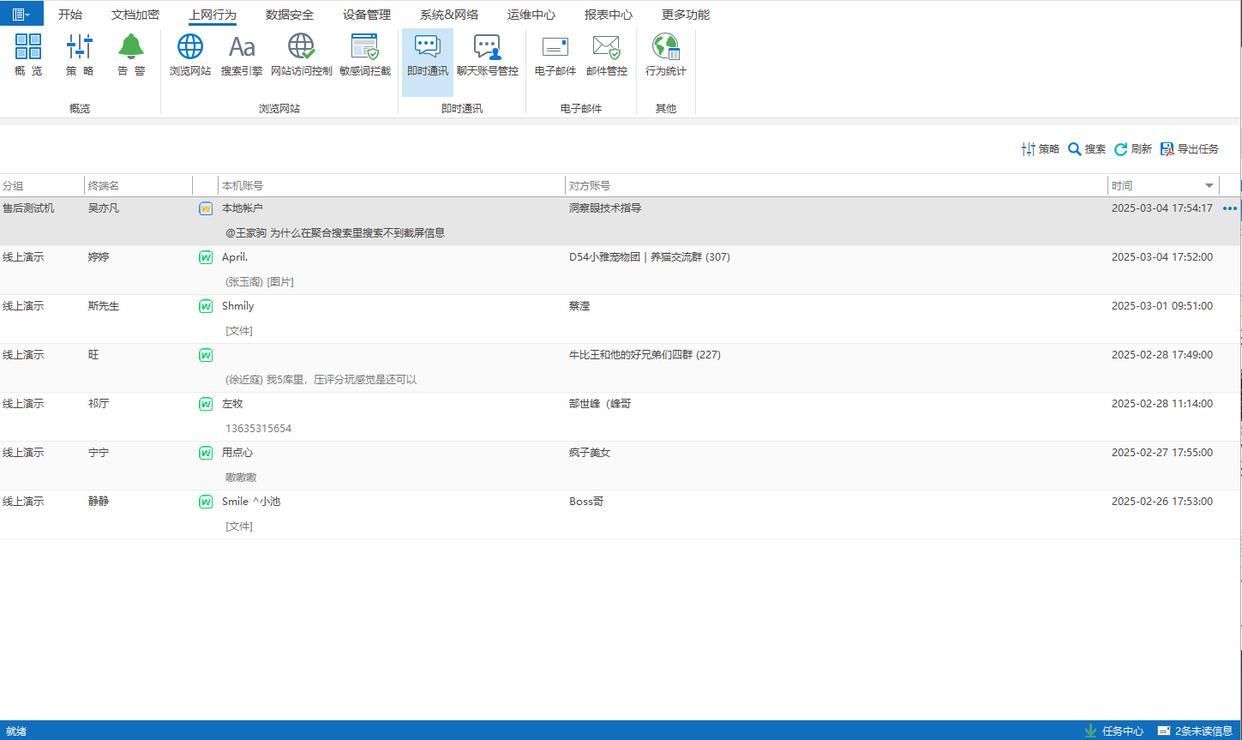This screenshot has width=1242, height=740.
Task: Switch to the 数据安全 tab
Action: (x=289, y=15)
